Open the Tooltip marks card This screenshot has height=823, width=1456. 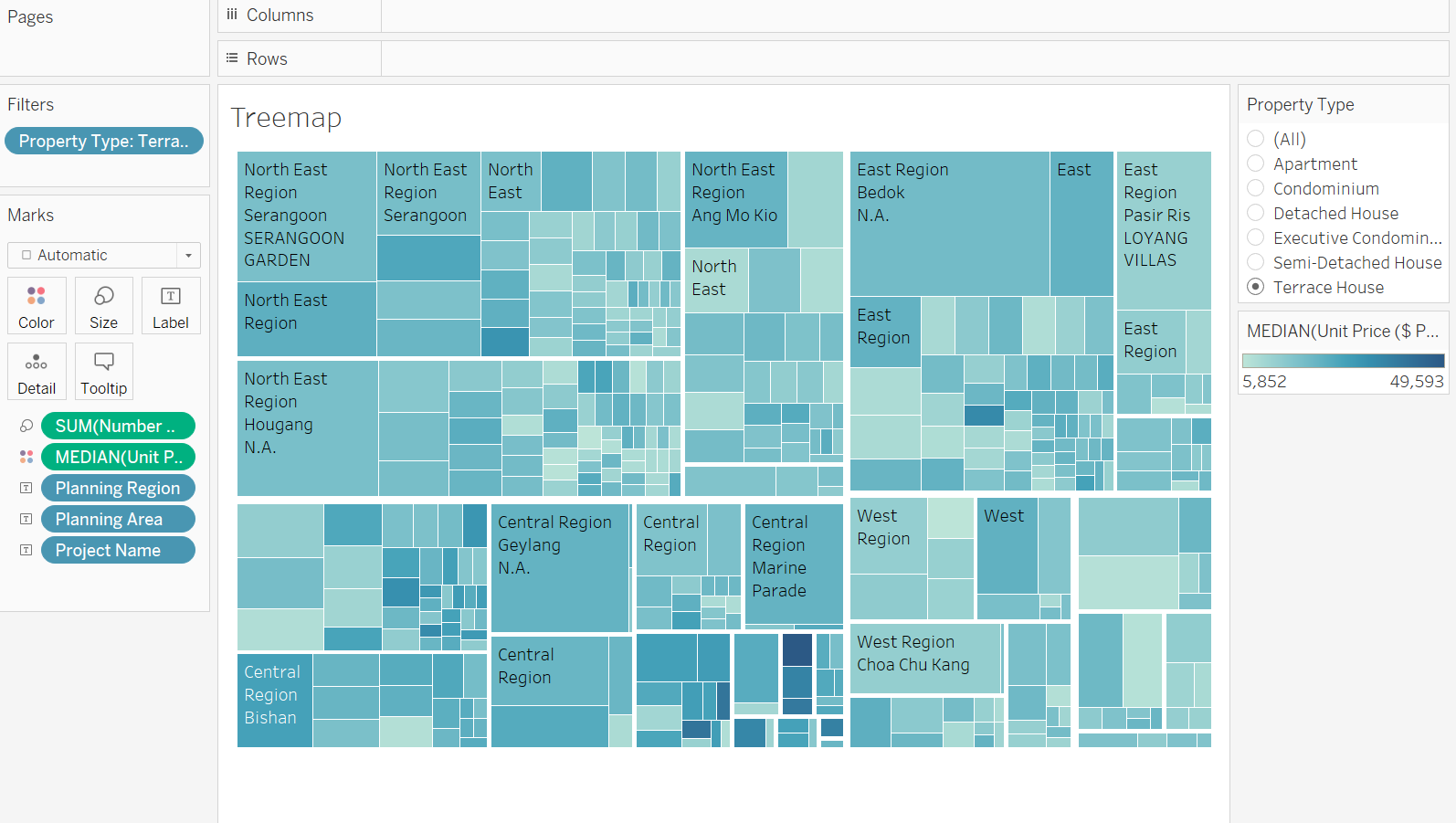104,372
